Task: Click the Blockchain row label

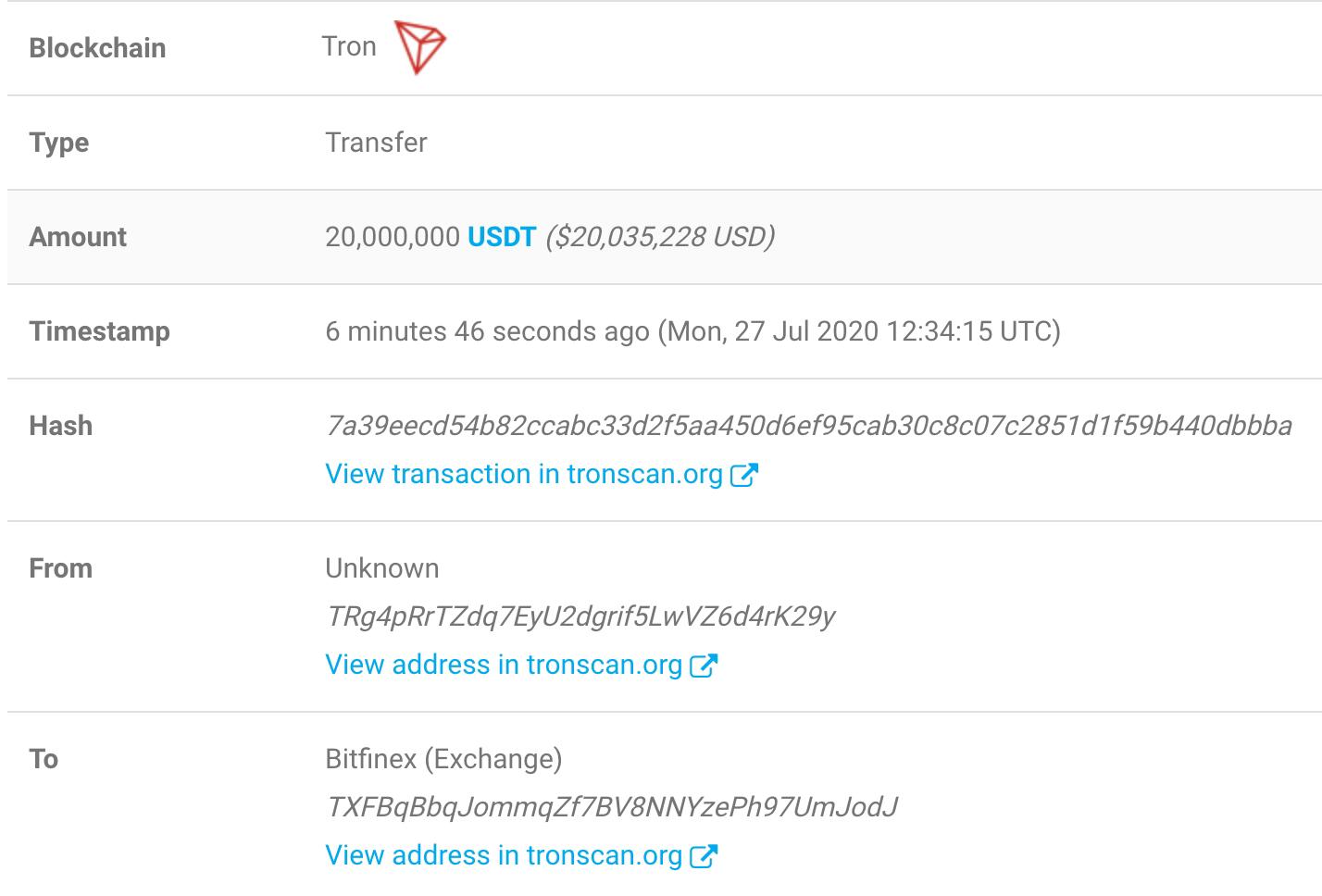Action: pos(98,48)
